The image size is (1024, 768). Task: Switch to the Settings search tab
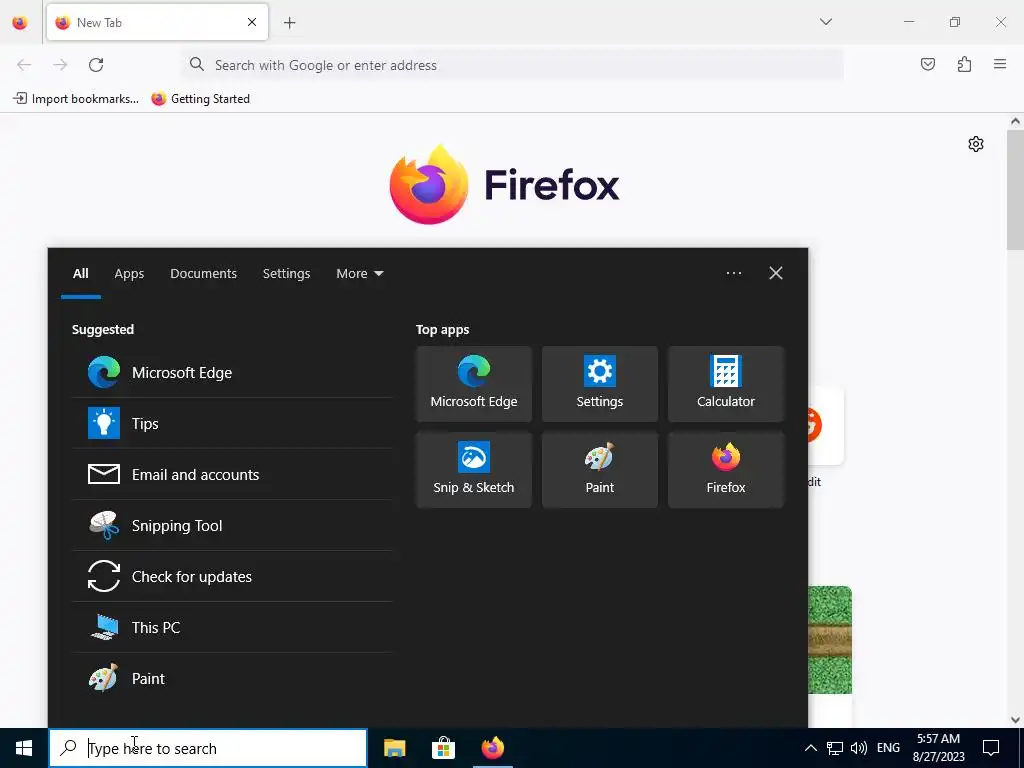(x=286, y=274)
